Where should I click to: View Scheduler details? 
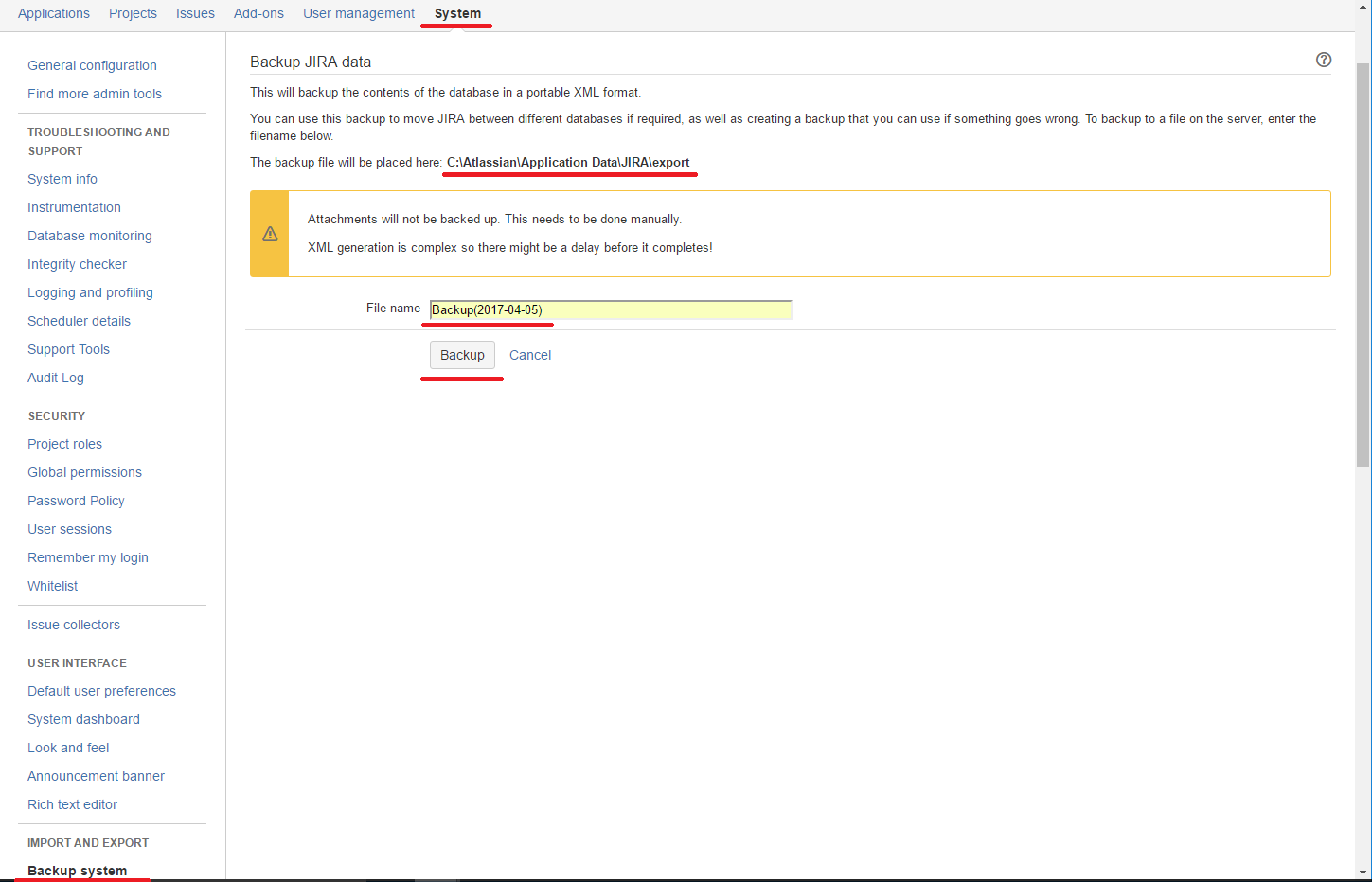click(79, 321)
